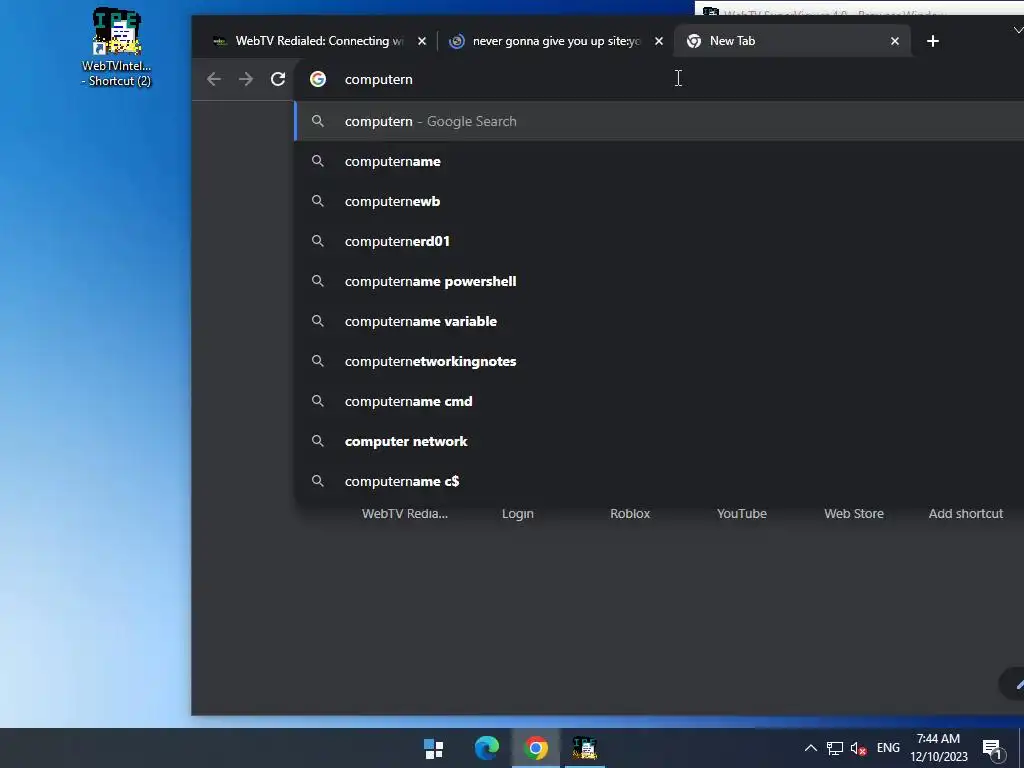Select the 'computername variable' suggestion
The image size is (1024, 768).
[660, 321]
